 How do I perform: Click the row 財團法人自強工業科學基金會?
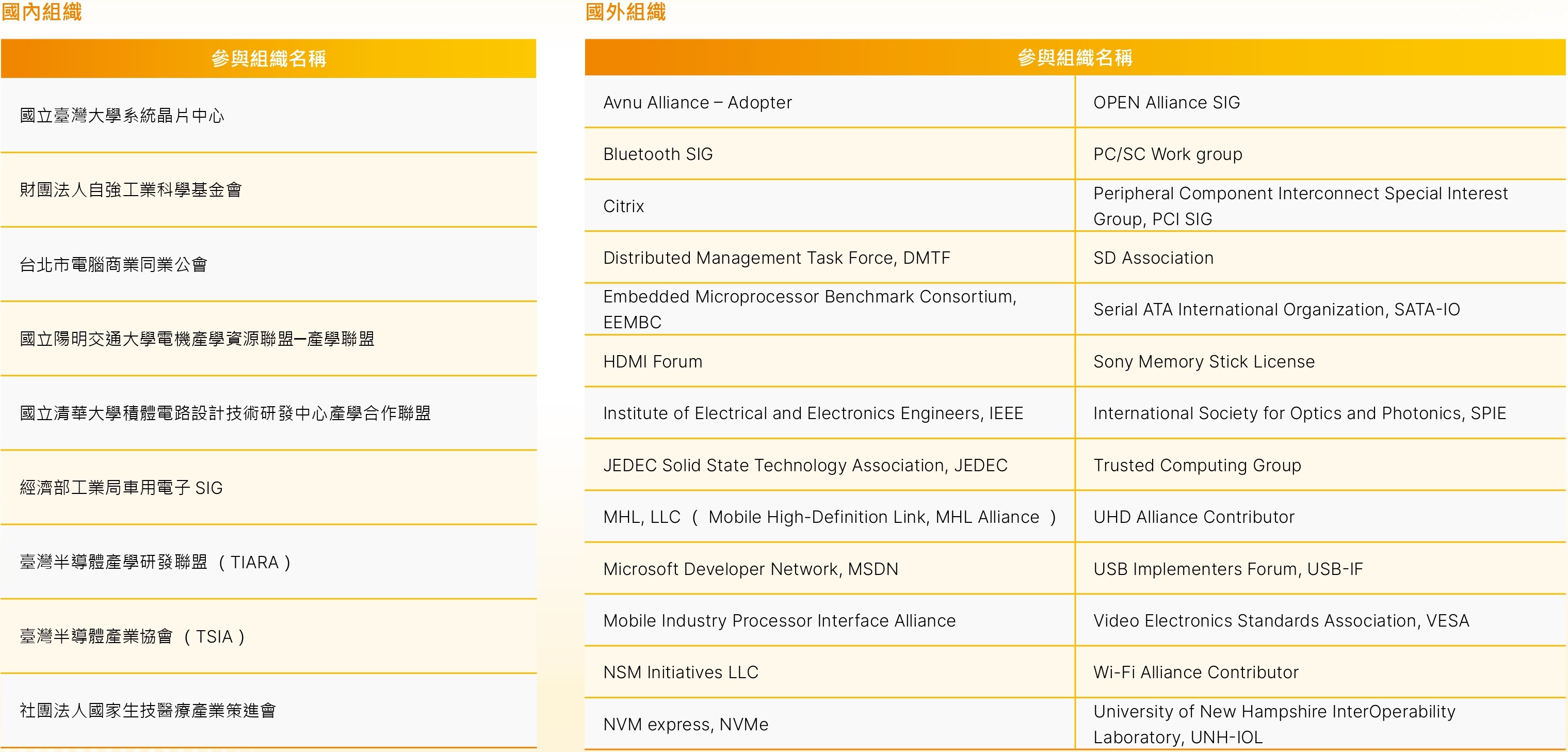point(268,190)
